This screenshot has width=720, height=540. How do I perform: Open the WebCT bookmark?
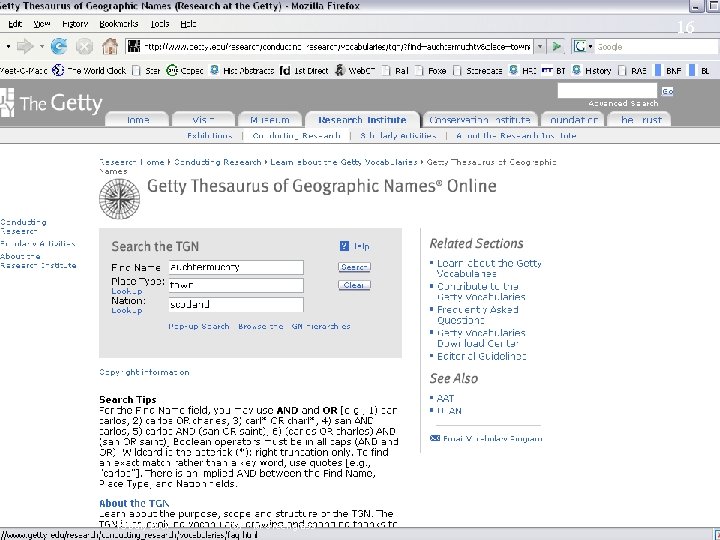pos(354,71)
